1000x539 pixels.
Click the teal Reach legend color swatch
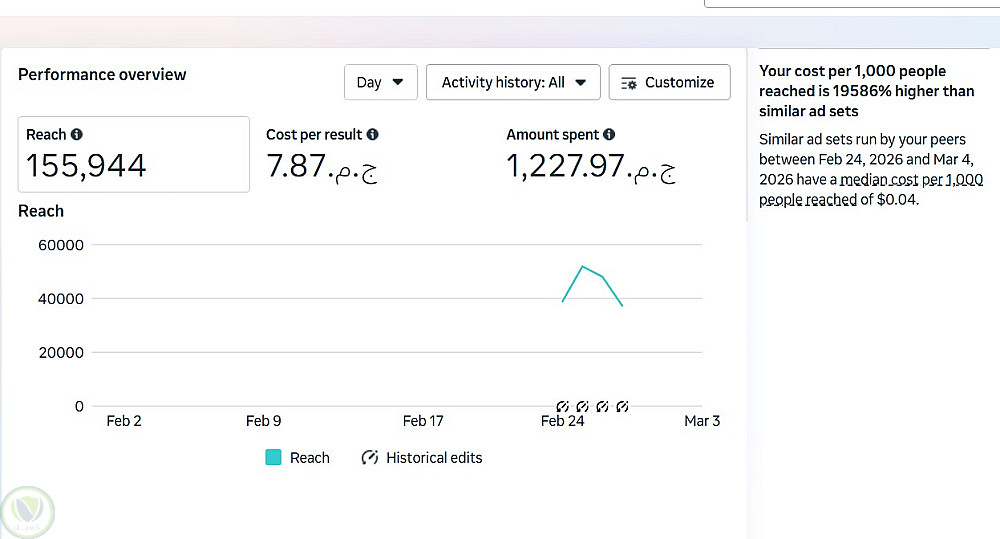[273, 458]
